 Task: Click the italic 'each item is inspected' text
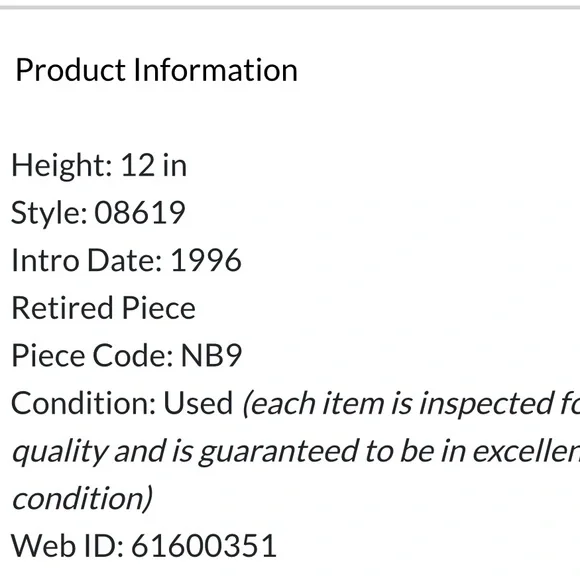tap(402, 404)
